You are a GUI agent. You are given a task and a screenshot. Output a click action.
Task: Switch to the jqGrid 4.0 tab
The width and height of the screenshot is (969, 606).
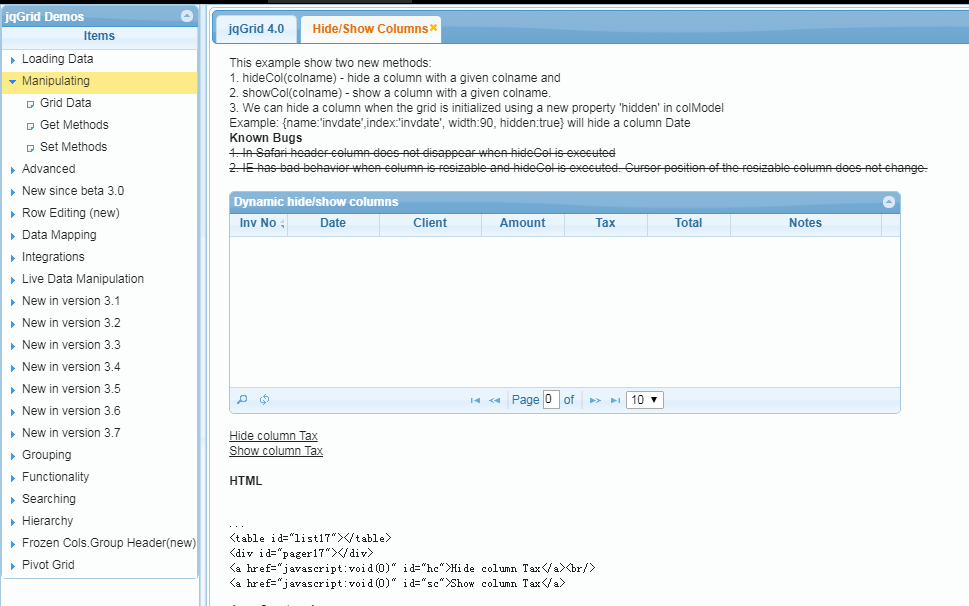[256, 29]
